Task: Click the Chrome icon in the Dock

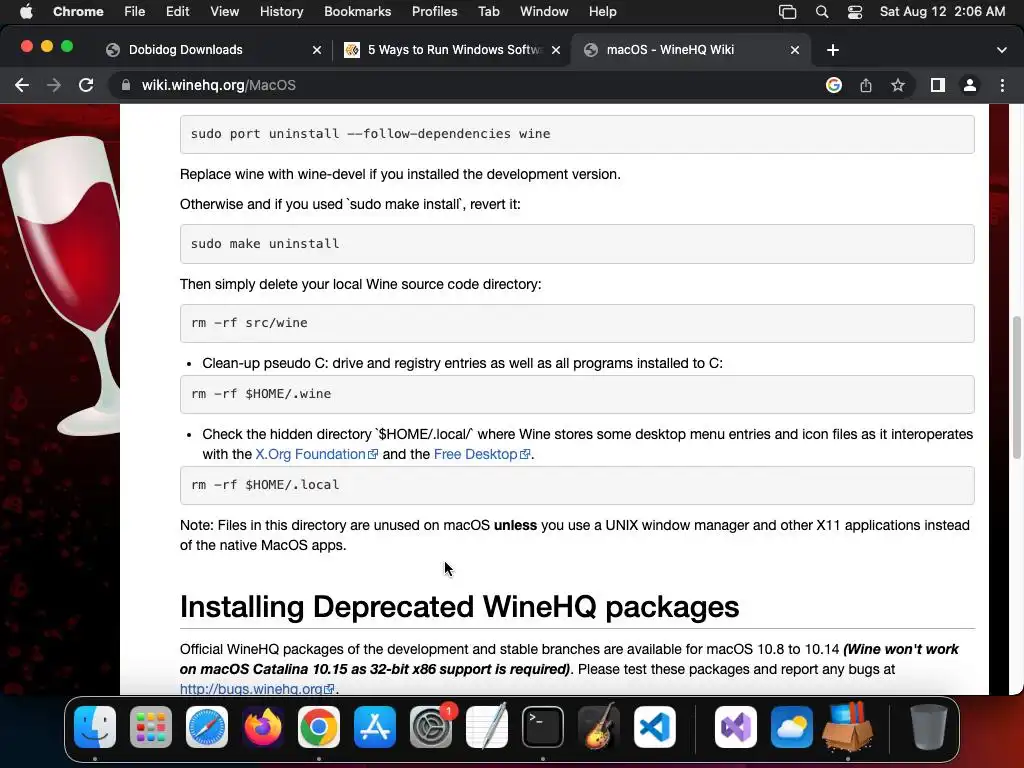Action: coord(319,727)
